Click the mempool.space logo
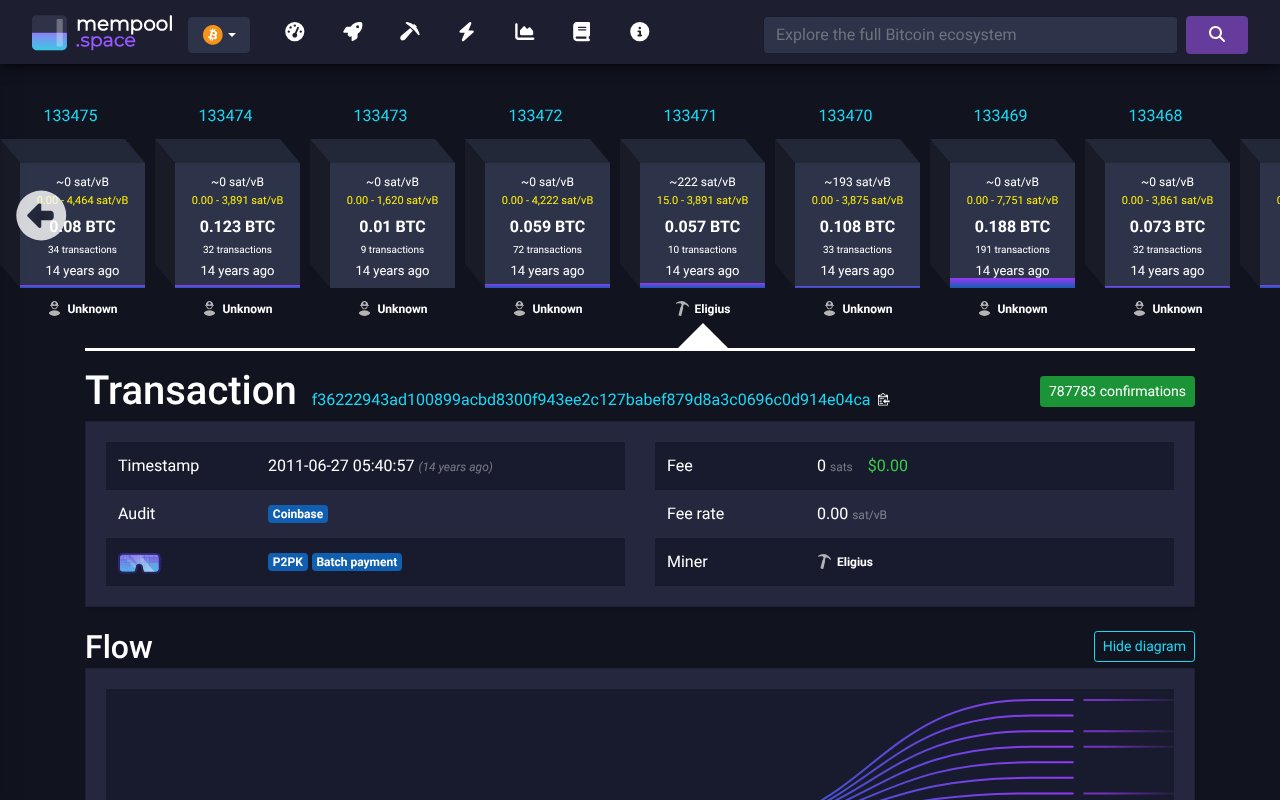 tap(100, 31)
